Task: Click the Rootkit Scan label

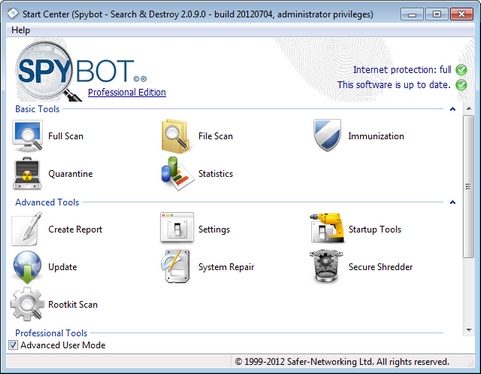Action: click(x=73, y=304)
